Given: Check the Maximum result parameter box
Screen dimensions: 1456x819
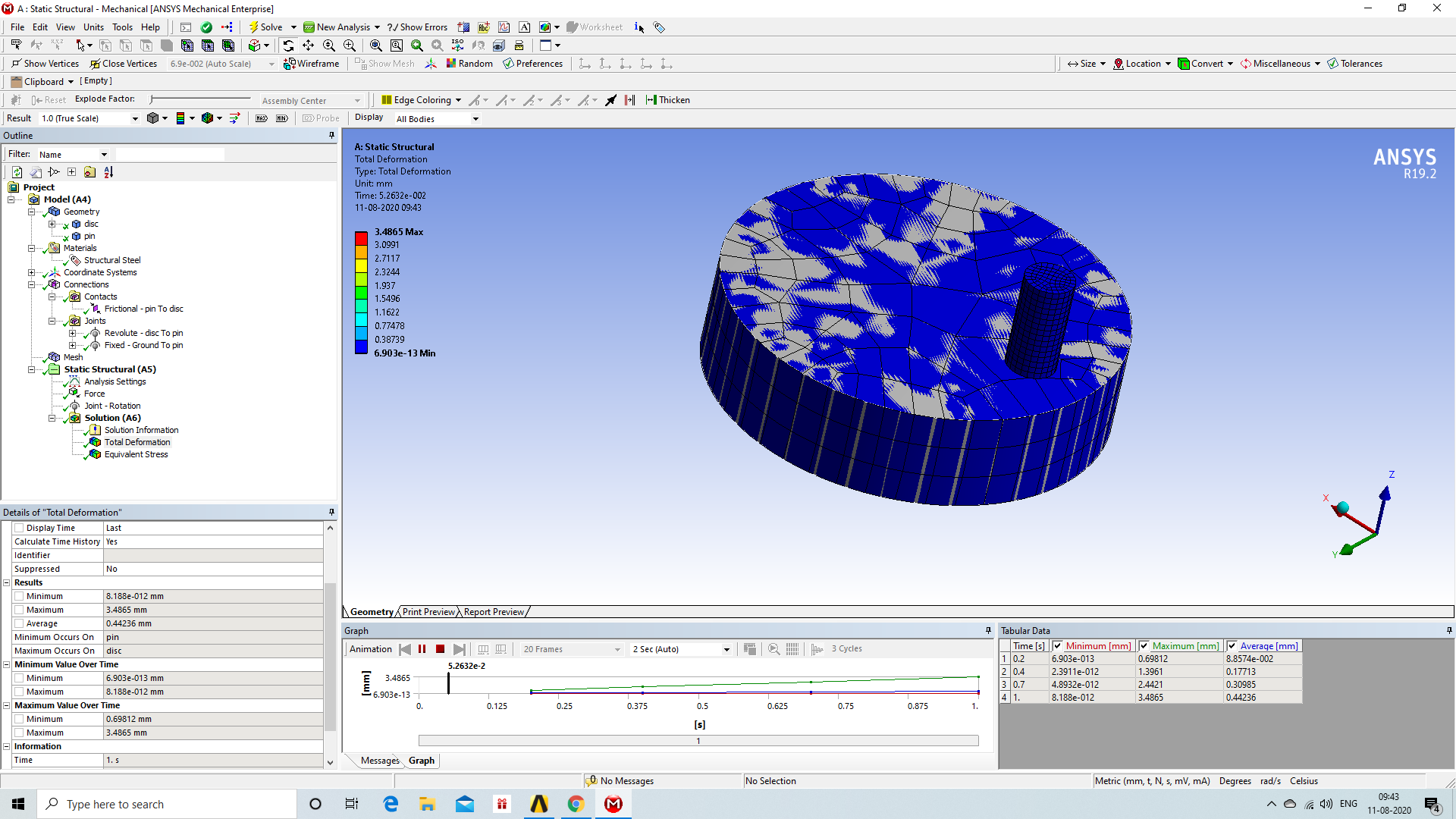Looking at the screenshot, I should click(20, 610).
